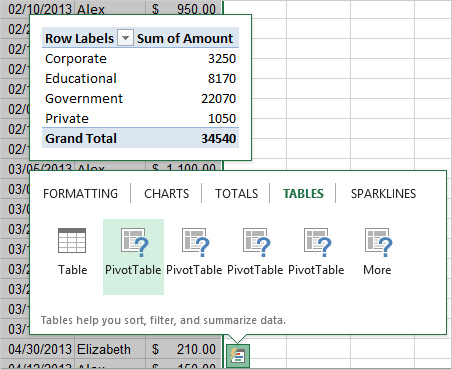Click the Sum of Amount header
452x370 pixels.
pos(185,38)
